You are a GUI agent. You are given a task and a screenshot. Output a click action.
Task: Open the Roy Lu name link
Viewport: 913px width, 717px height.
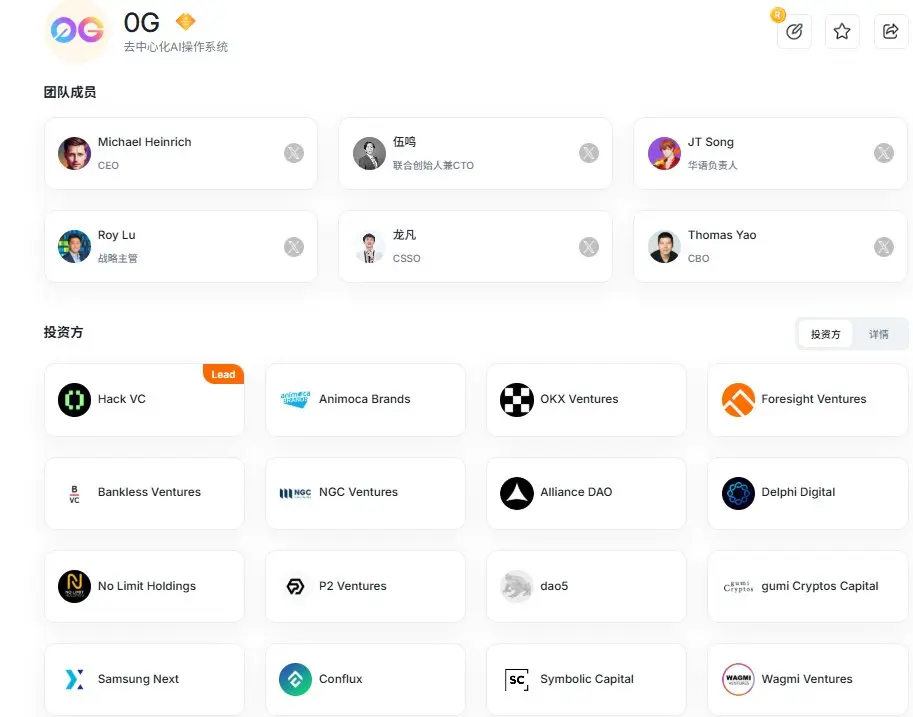point(116,235)
